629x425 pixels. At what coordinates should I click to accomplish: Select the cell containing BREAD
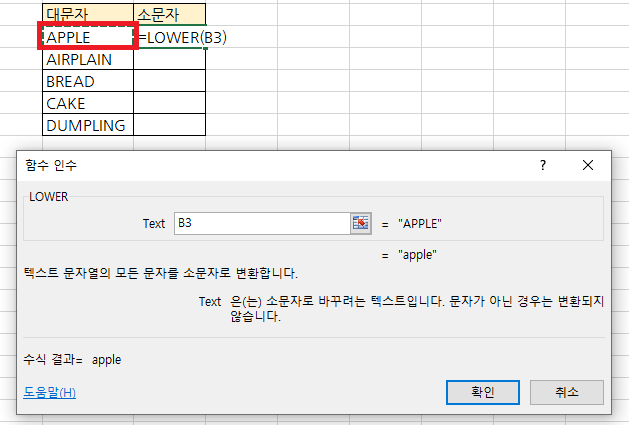point(88,81)
